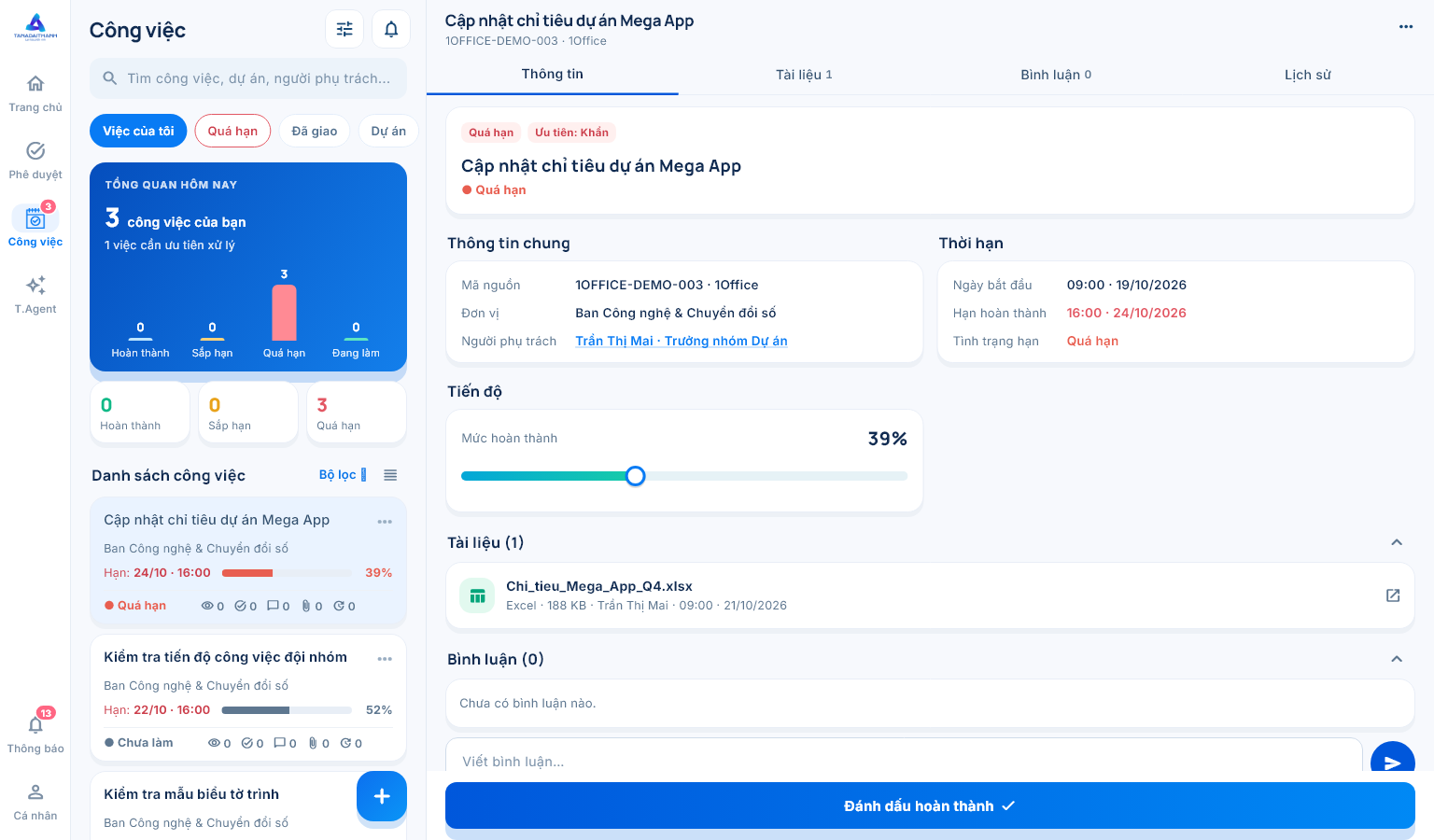Screen dimensions: 1434x840
Task: Open the Chi_tieu_Mega_App_Q4.xlsx external link icon
Action: [x=1393, y=595]
